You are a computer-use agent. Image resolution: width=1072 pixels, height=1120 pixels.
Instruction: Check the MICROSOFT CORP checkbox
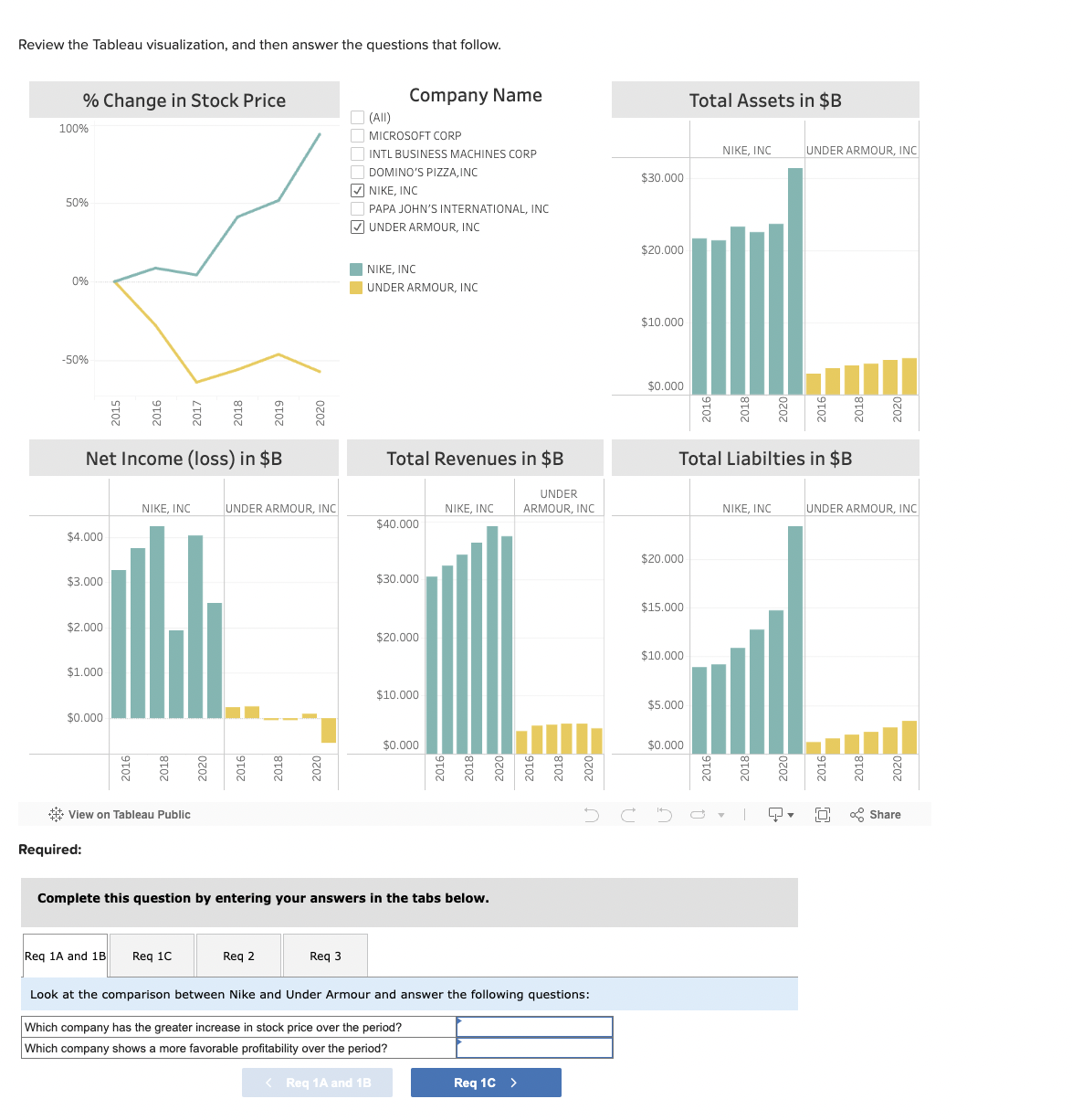357,135
